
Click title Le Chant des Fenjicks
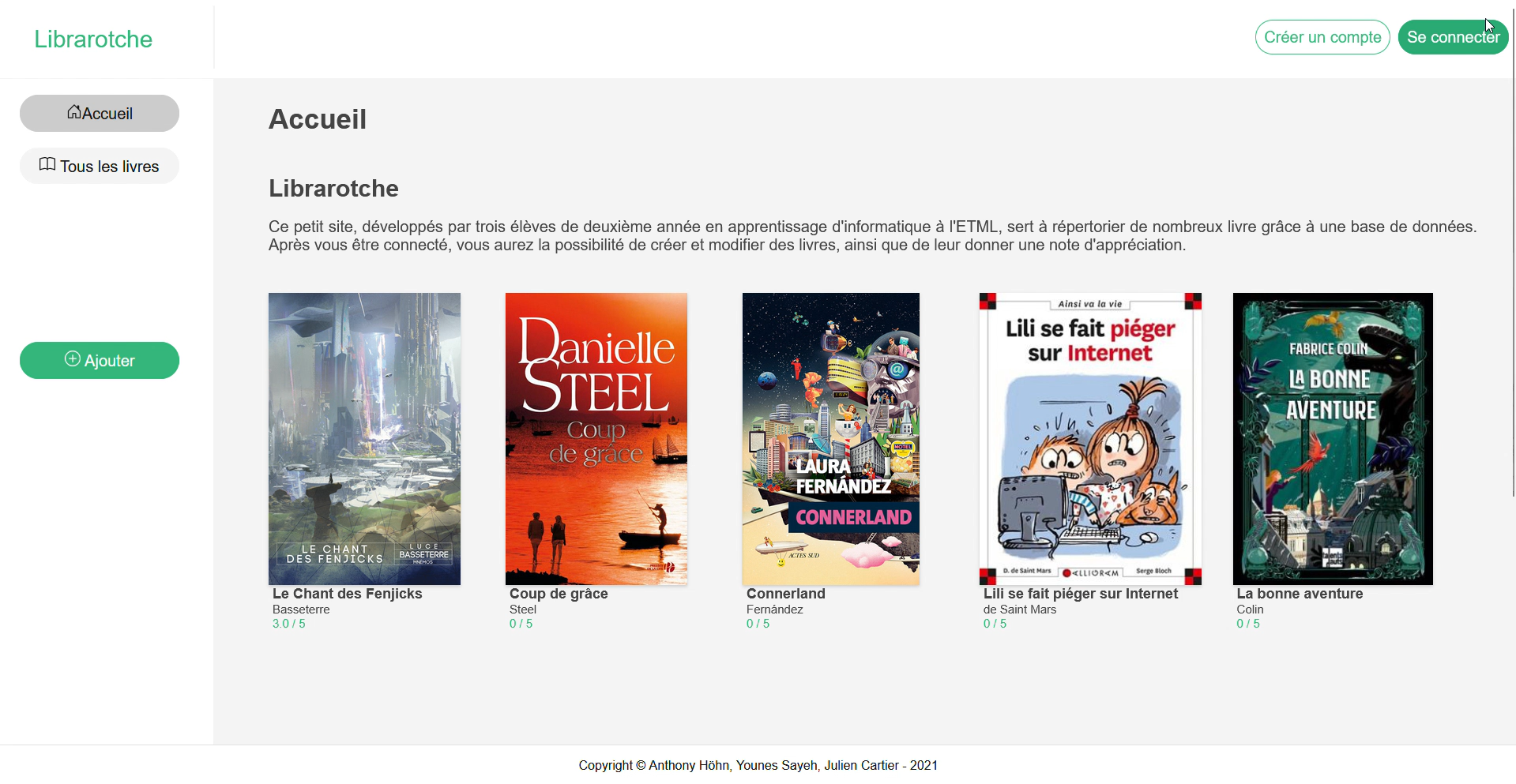point(348,594)
